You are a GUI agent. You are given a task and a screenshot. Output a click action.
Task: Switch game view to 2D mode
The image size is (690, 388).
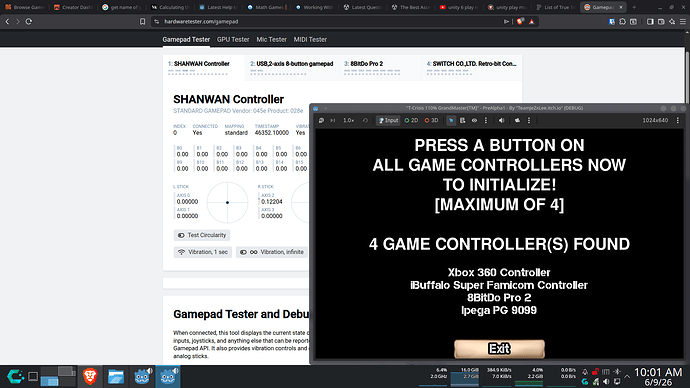[x=411, y=120]
